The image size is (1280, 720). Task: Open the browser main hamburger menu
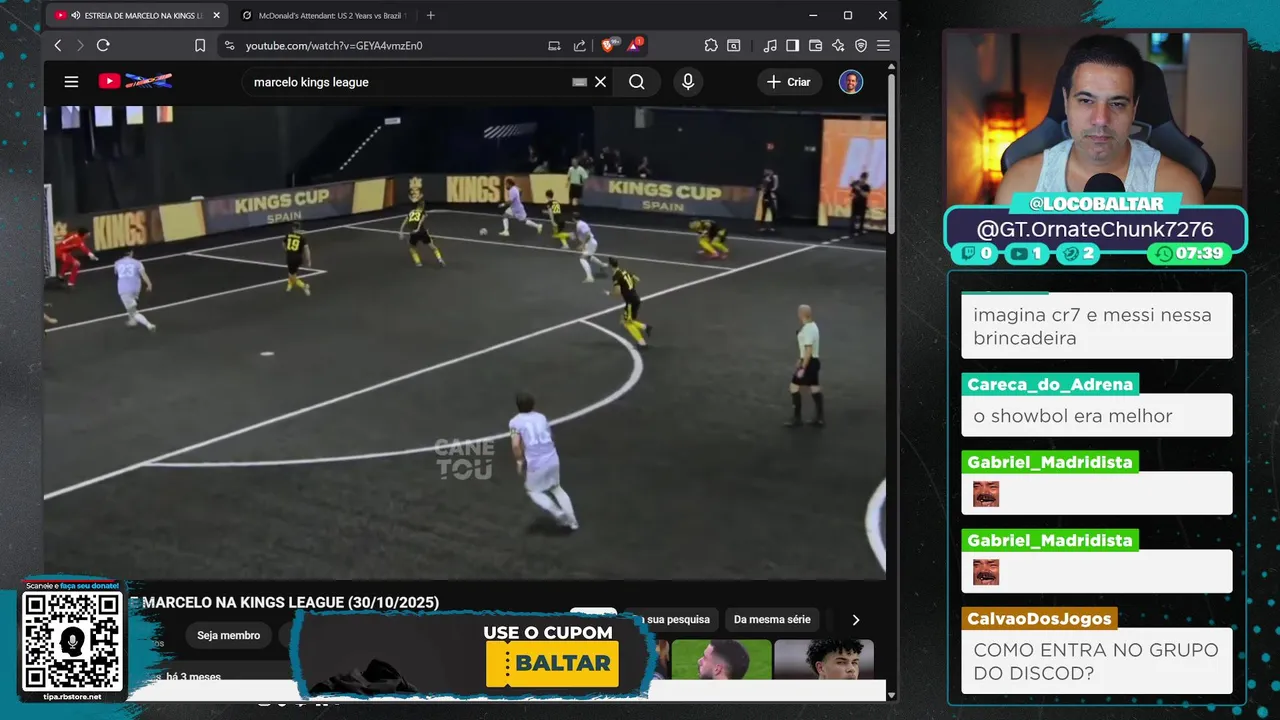point(883,45)
